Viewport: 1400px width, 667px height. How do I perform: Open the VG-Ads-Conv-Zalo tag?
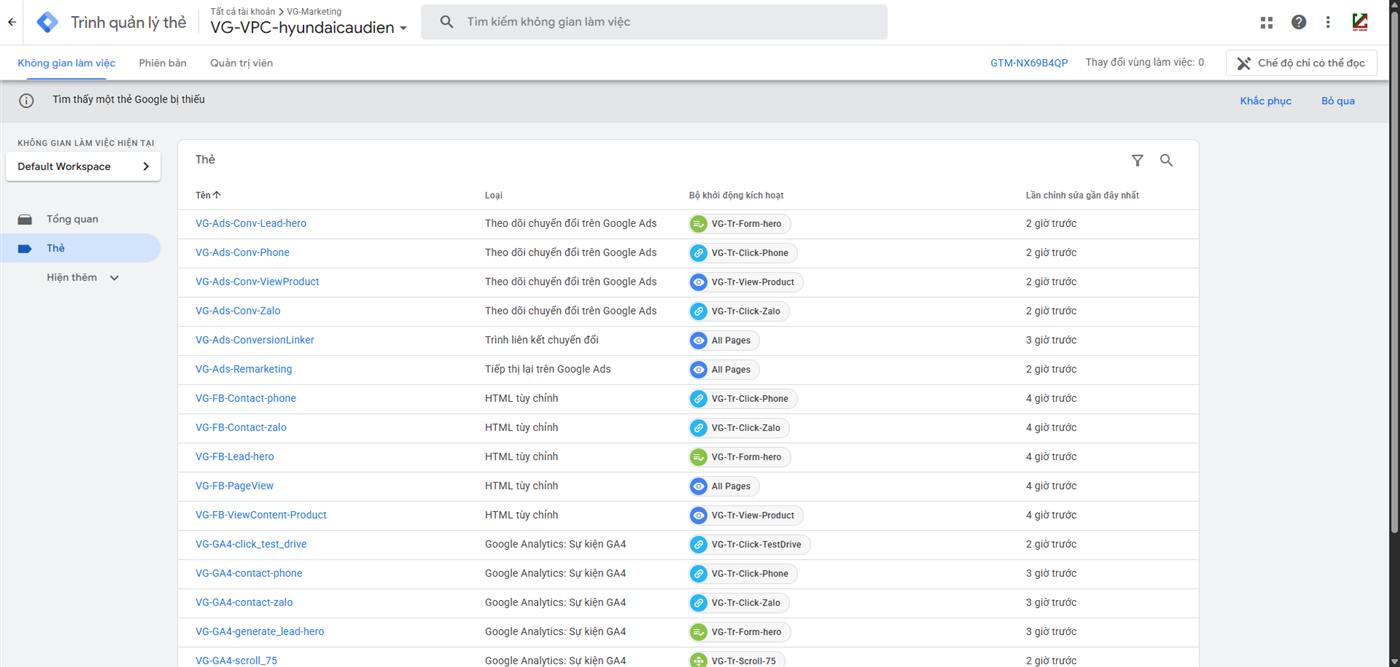[x=238, y=311]
